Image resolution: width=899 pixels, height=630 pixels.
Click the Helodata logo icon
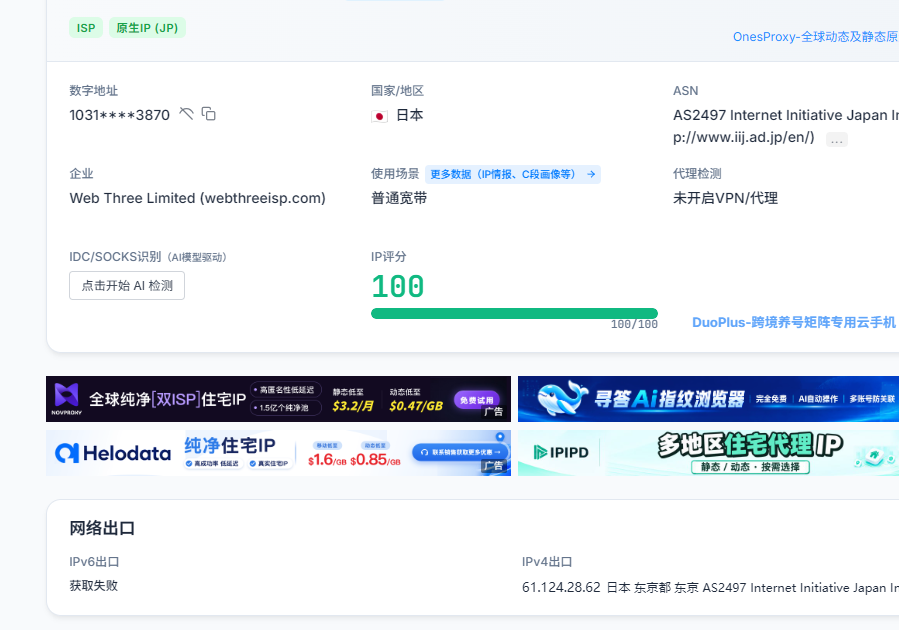67,453
